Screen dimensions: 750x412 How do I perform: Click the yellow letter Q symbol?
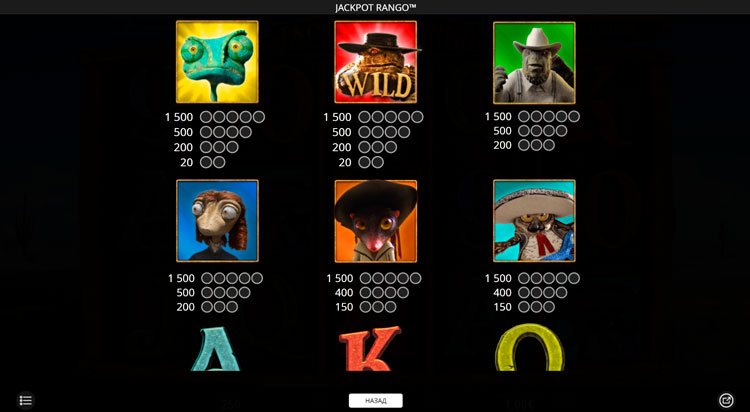pos(530,347)
